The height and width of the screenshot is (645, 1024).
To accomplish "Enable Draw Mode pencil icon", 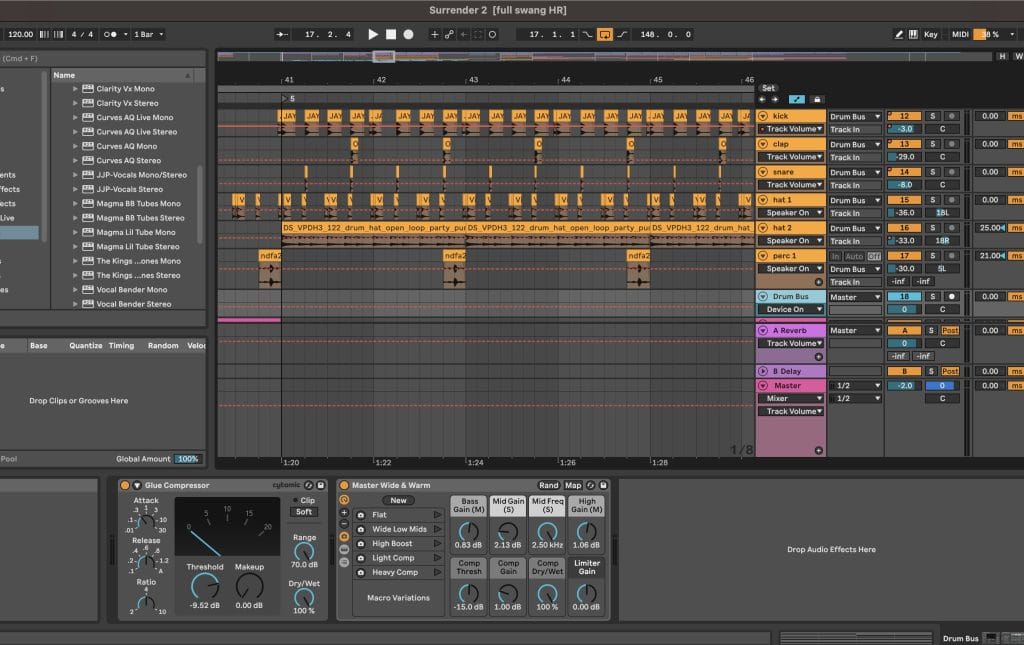I will tap(898, 34).
